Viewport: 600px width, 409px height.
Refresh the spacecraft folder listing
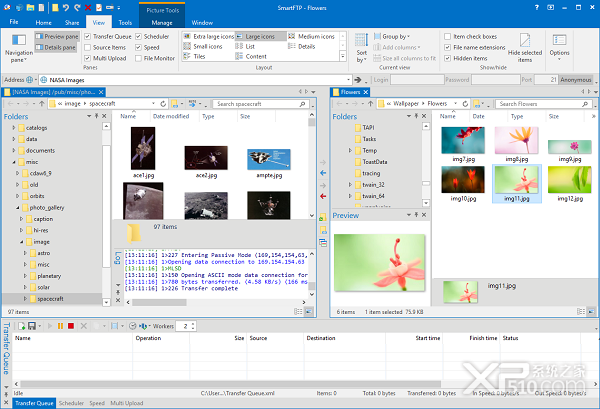pos(163,104)
